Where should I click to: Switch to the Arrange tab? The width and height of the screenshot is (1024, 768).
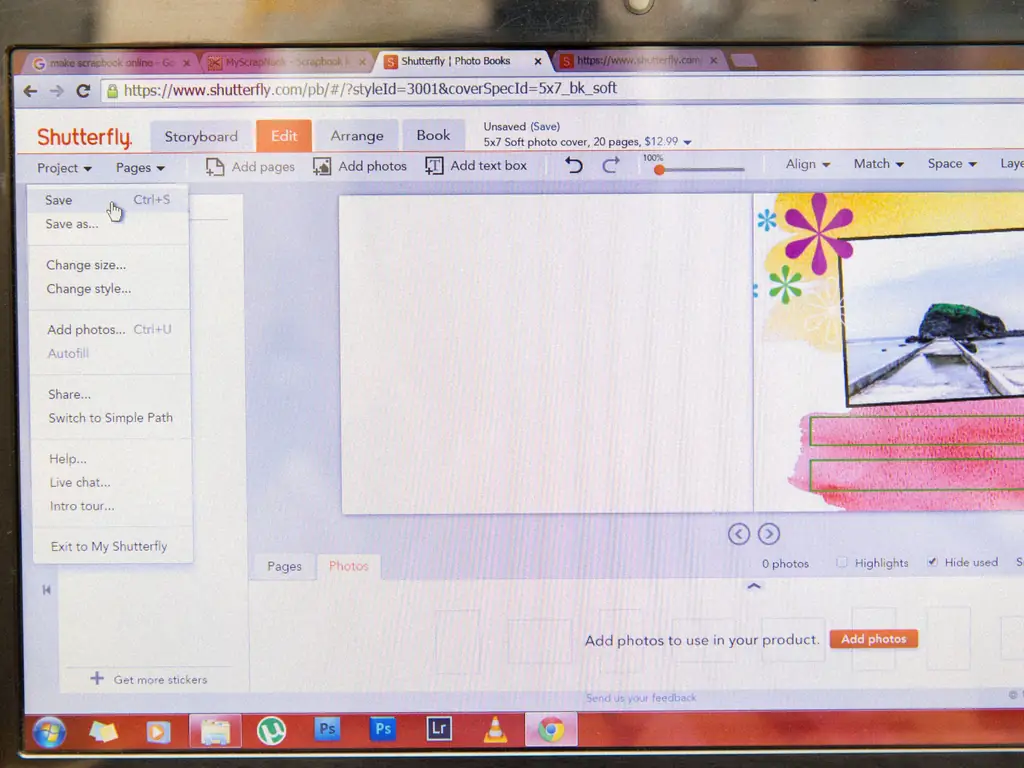(x=357, y=136)
